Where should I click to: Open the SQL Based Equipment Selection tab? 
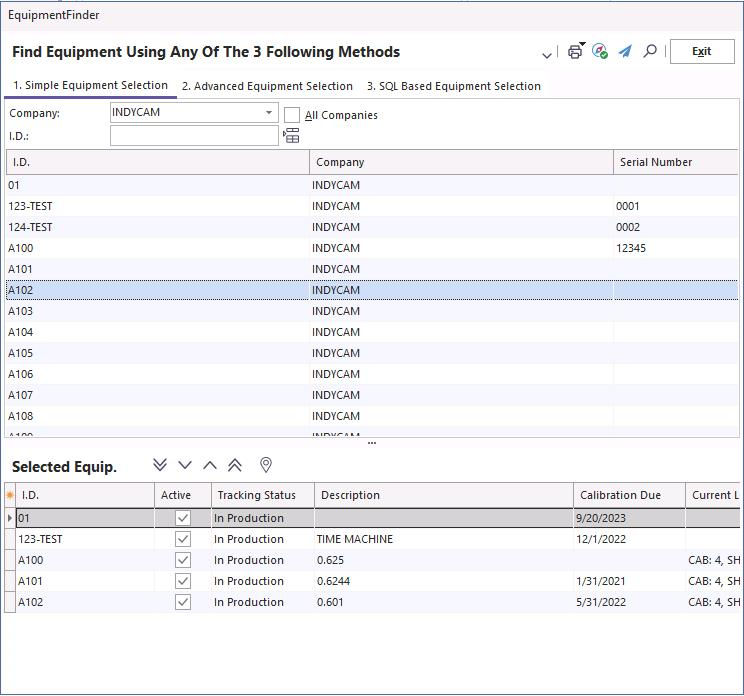click(x=453, y=86)
